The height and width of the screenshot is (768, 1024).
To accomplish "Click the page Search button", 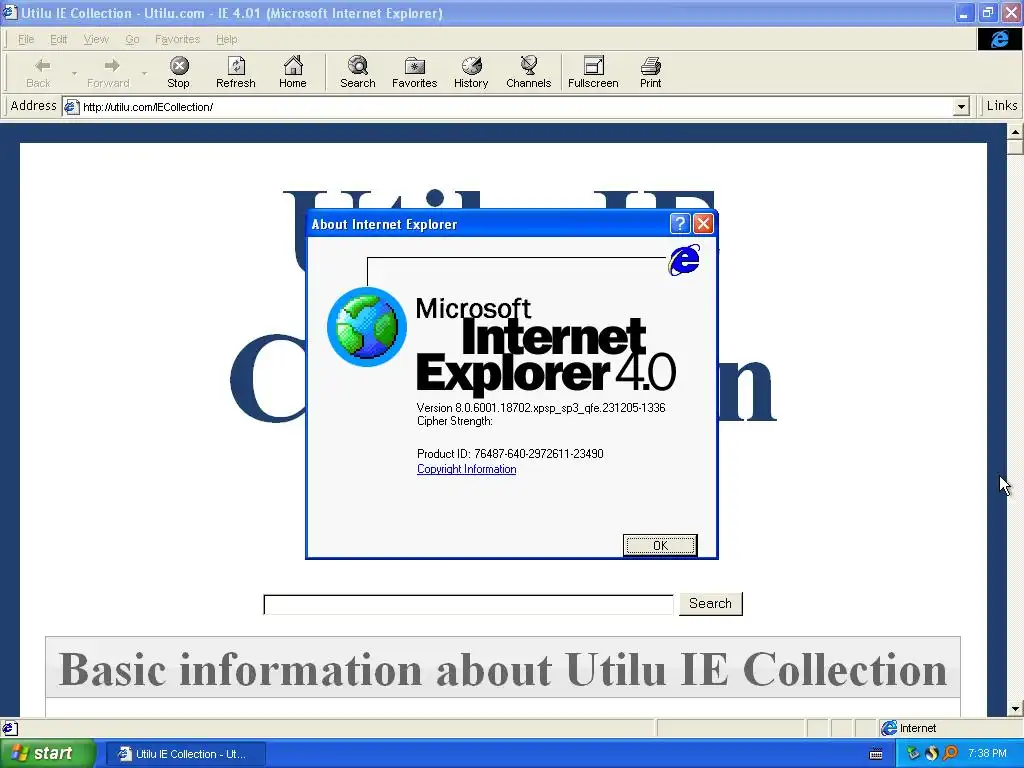I will pyautogui.click(x=711, y=603).
